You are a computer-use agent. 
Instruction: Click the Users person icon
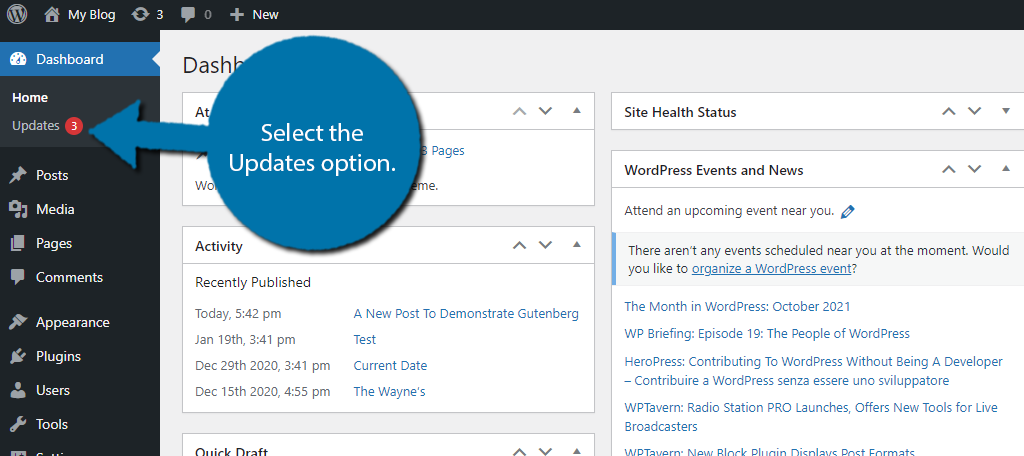18,390
